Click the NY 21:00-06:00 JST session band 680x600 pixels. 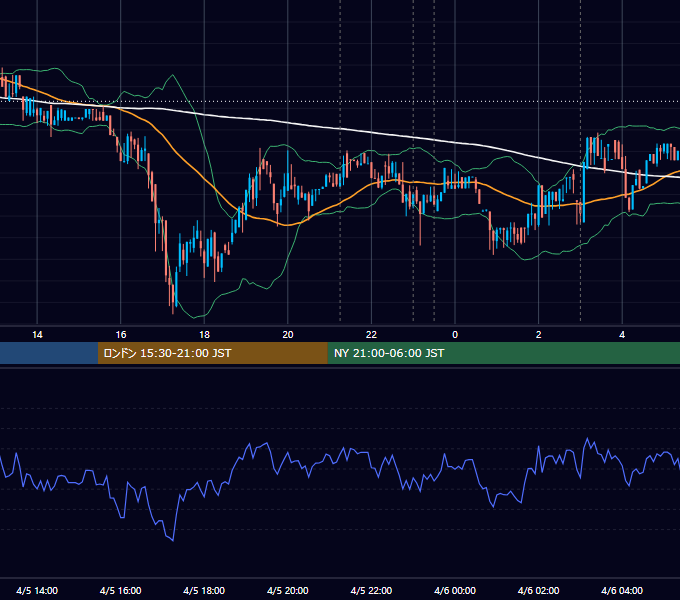pos(503,353)
